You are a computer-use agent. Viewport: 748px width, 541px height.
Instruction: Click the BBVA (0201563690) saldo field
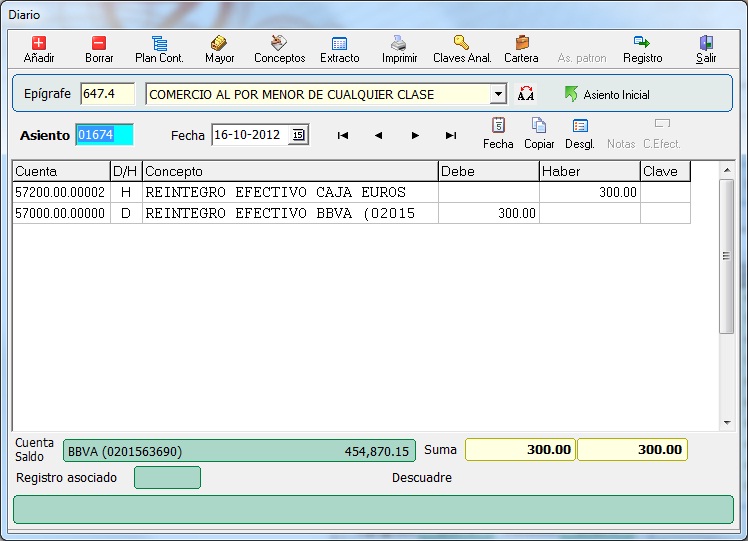click(239, 451)
